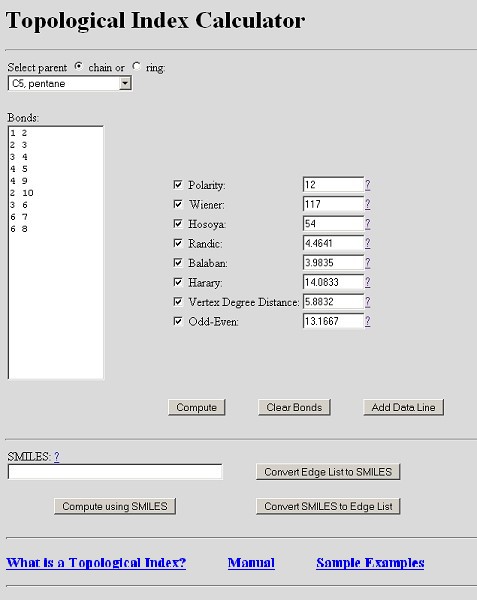Open help for the Polarity index

(x=368, y=185)
